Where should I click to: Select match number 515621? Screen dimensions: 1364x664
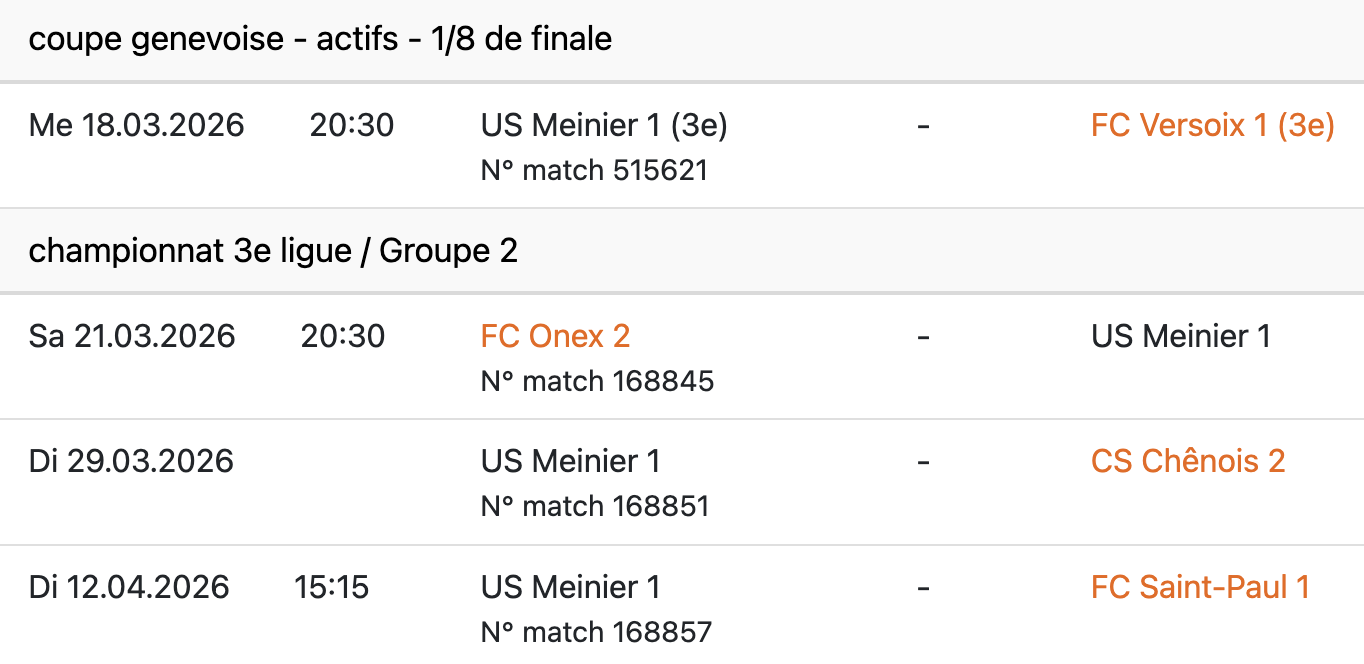pos(594,170)
